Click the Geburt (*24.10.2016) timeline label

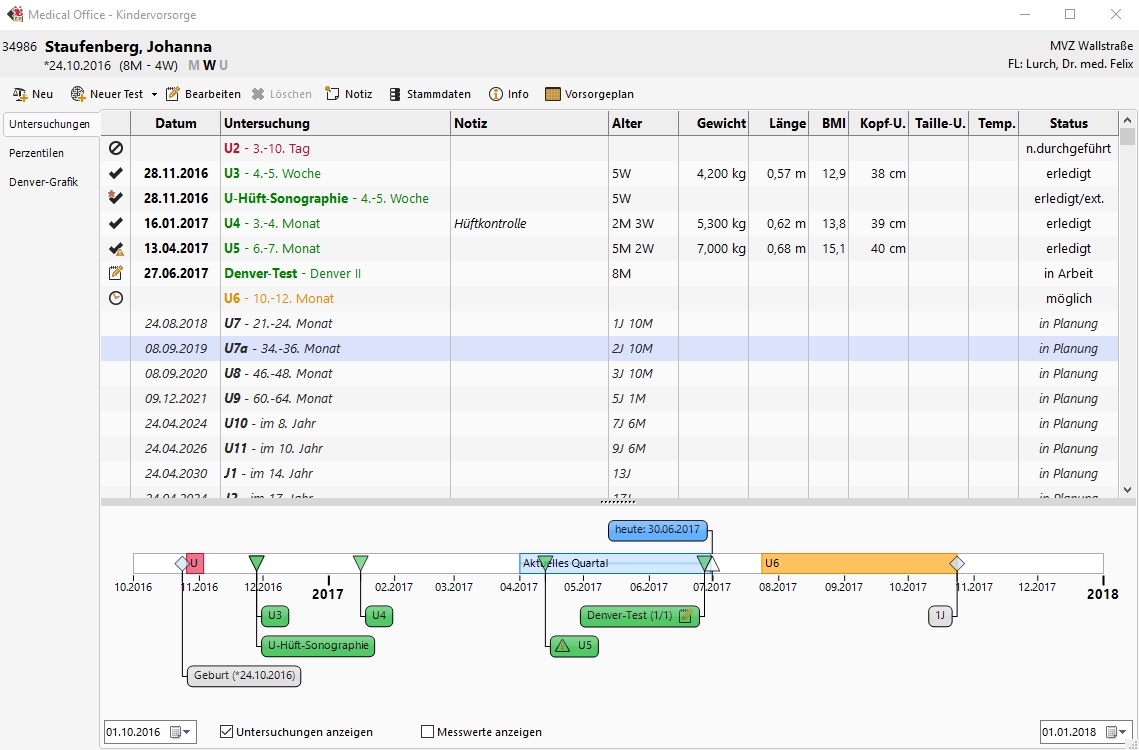coord(244,675)
